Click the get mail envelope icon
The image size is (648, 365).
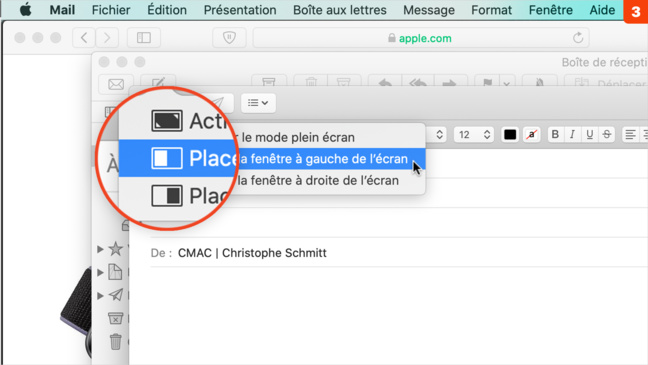click(x=116, y=84)
